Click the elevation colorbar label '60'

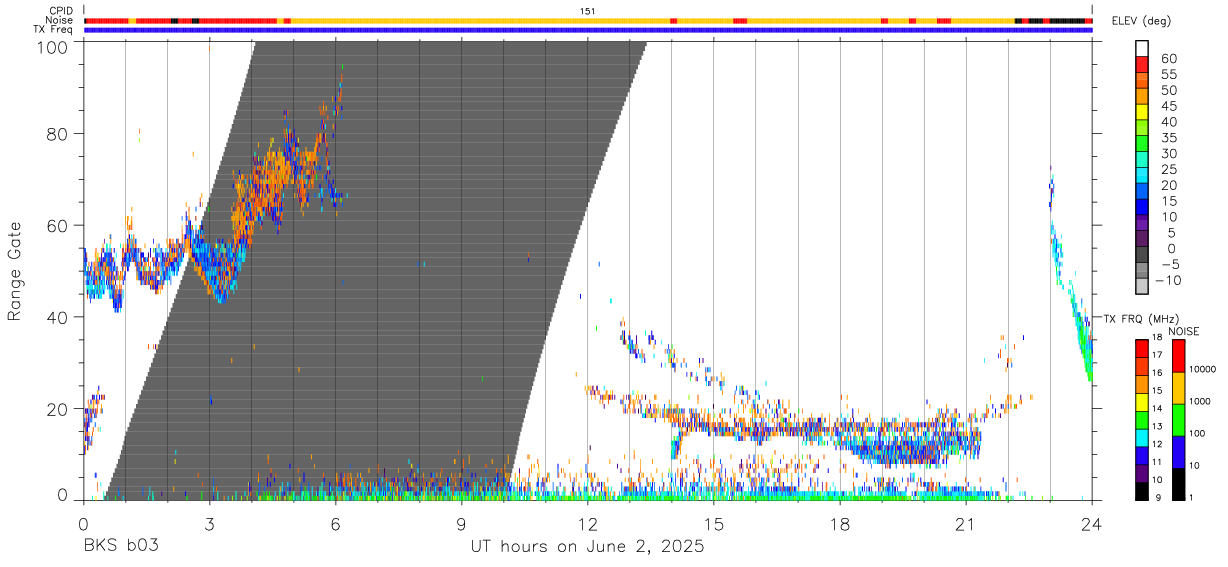(x=1168, y=58)
